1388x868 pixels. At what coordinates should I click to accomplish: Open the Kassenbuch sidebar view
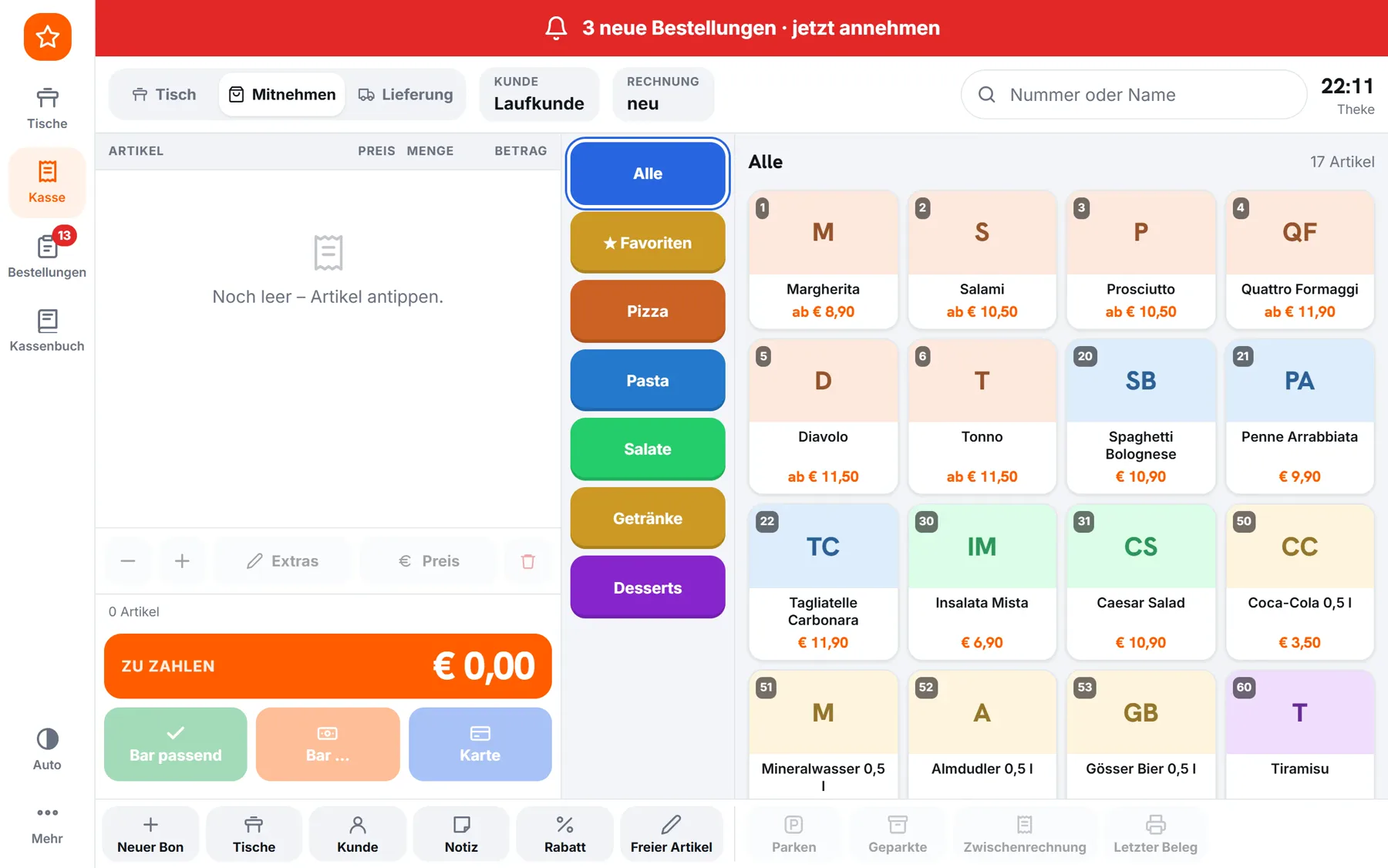point(47,331)
